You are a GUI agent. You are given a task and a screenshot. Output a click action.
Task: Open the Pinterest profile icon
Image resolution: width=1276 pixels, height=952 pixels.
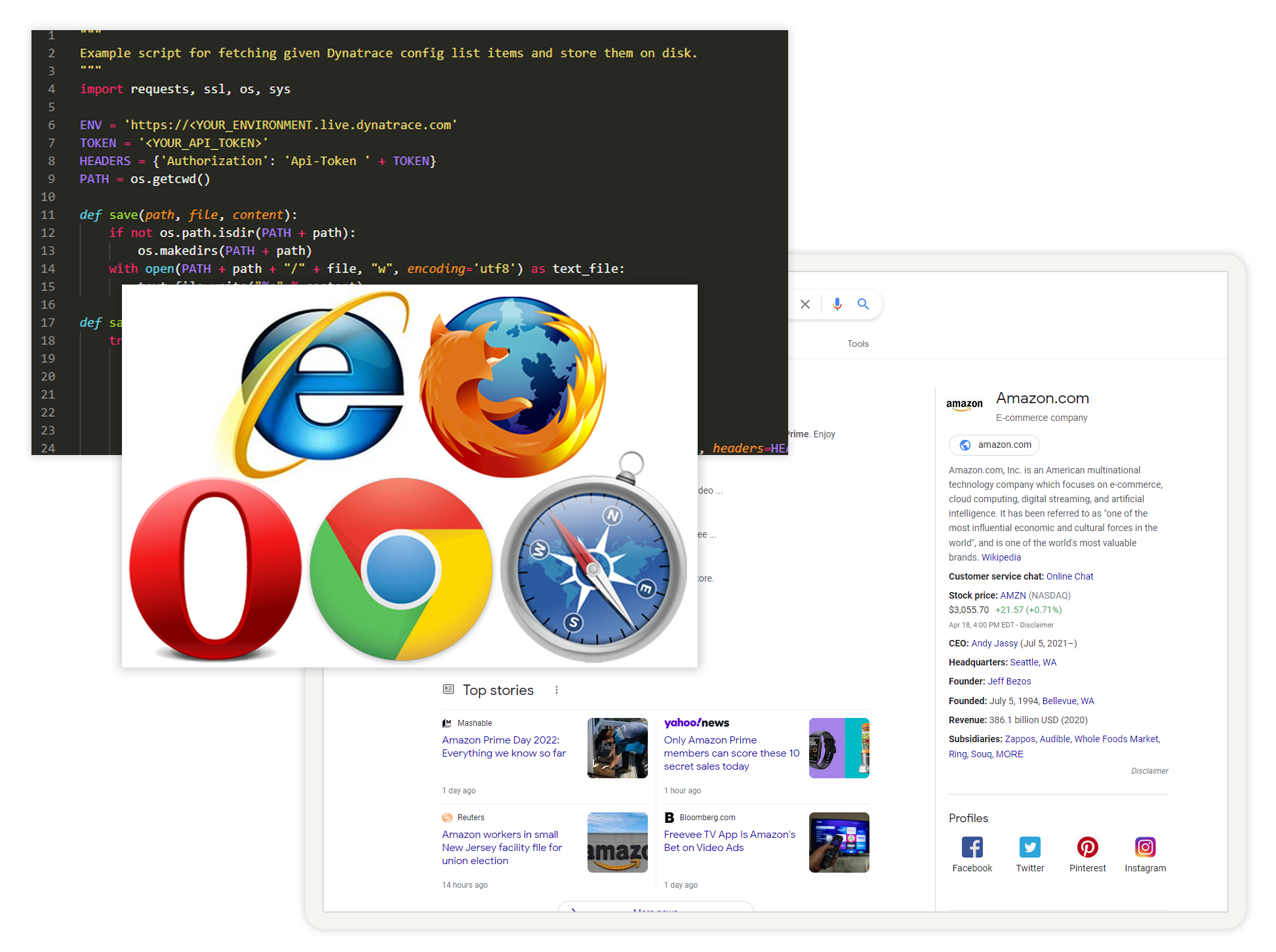pos(1088,847)
